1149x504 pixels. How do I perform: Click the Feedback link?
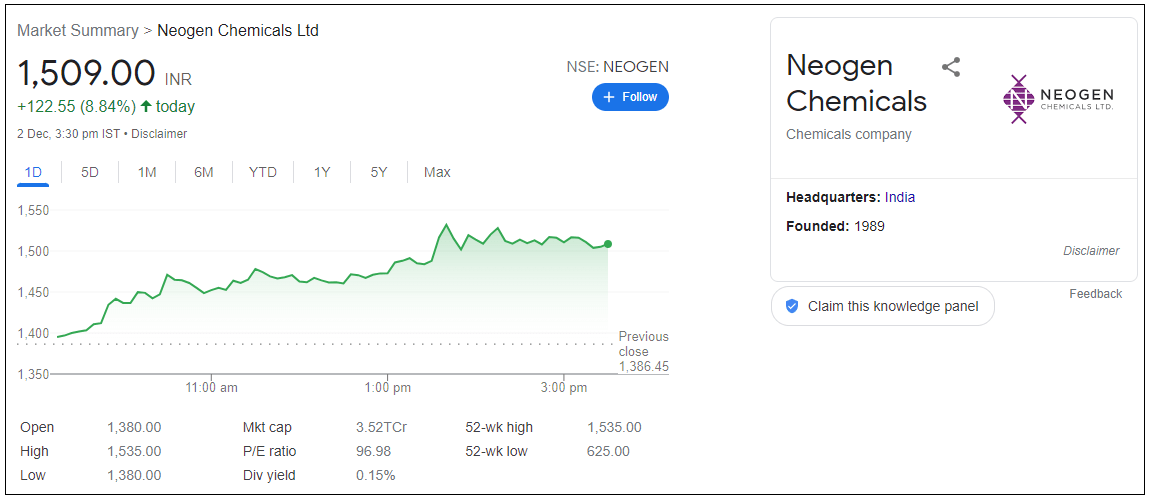1096,294
